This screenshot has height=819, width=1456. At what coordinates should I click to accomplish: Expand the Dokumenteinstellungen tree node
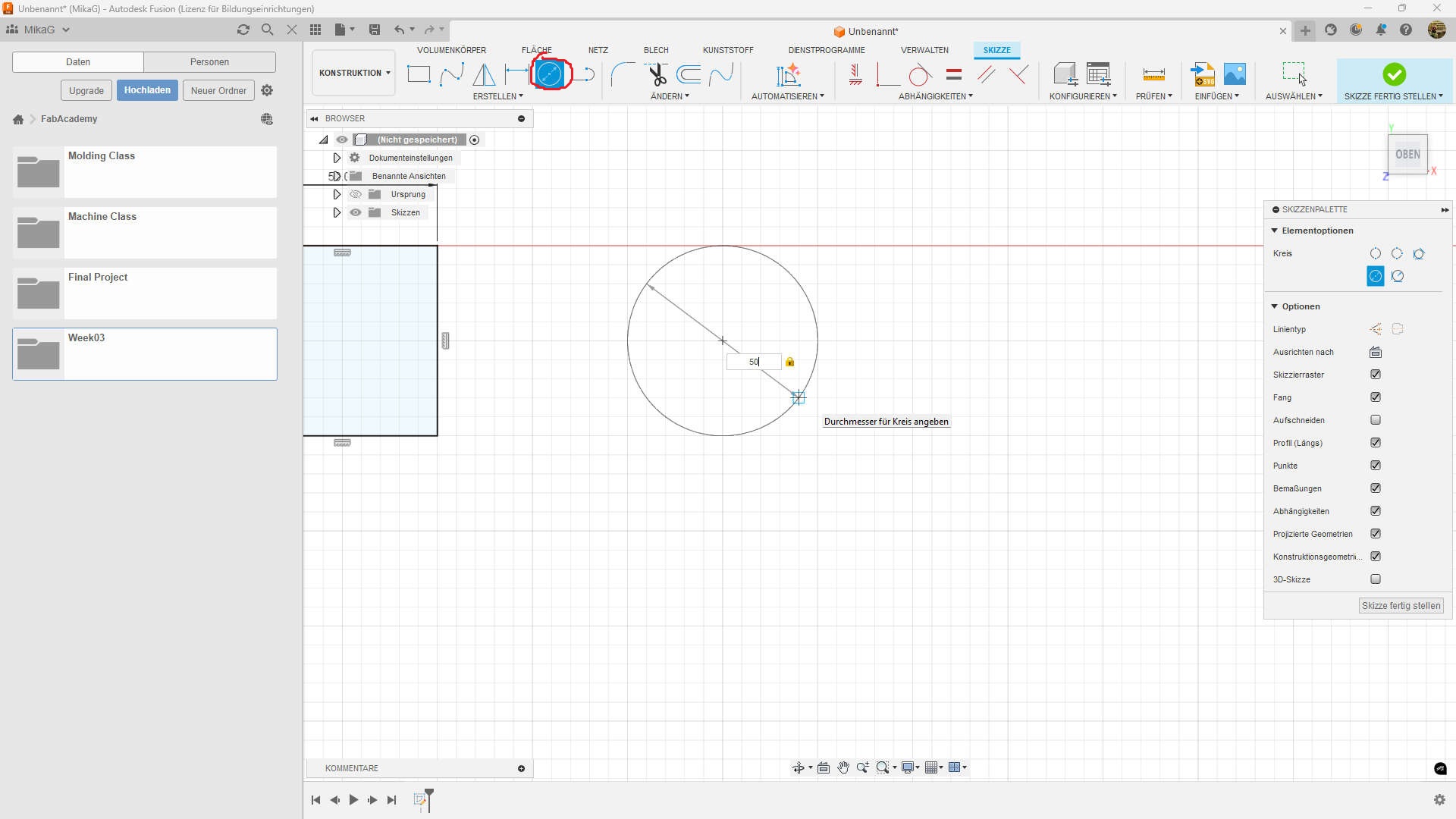(337, 158)
